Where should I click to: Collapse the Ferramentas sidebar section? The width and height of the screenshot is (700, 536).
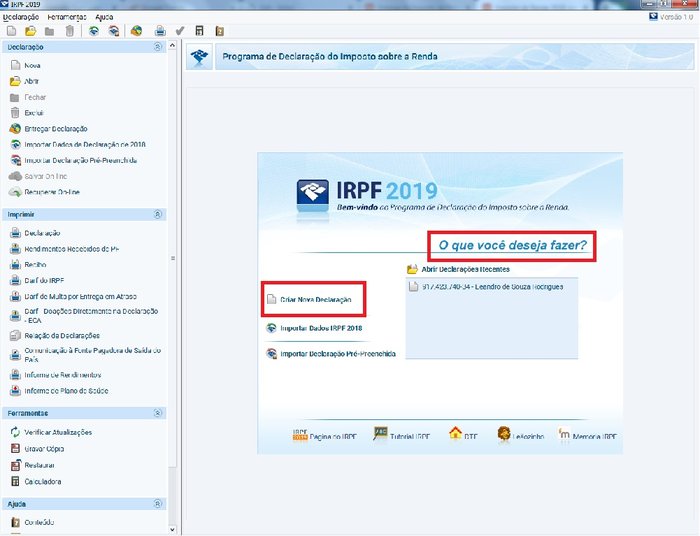coord(158,413)
